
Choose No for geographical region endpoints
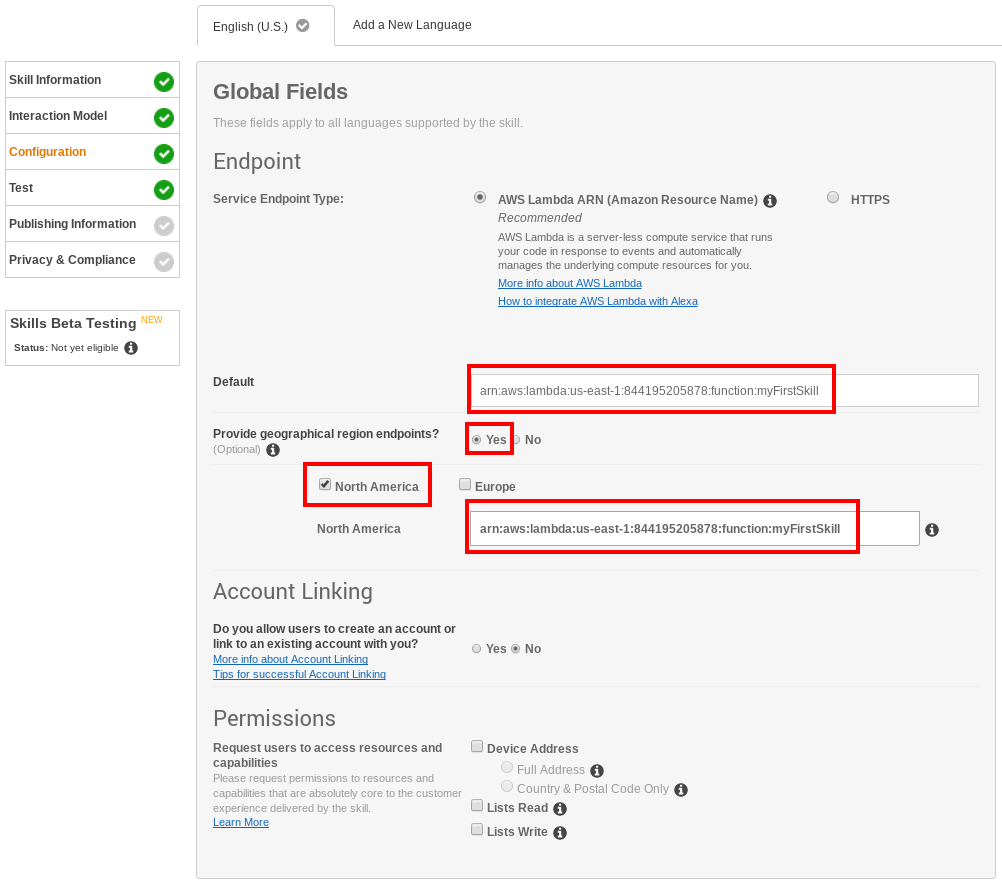click(x=516, y=440)
